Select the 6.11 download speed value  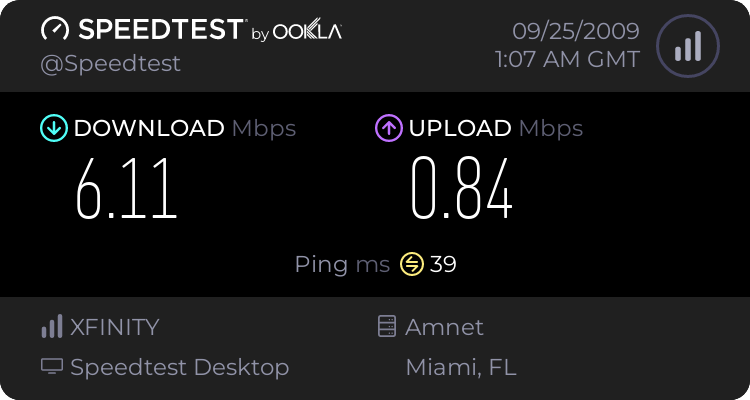127,189
